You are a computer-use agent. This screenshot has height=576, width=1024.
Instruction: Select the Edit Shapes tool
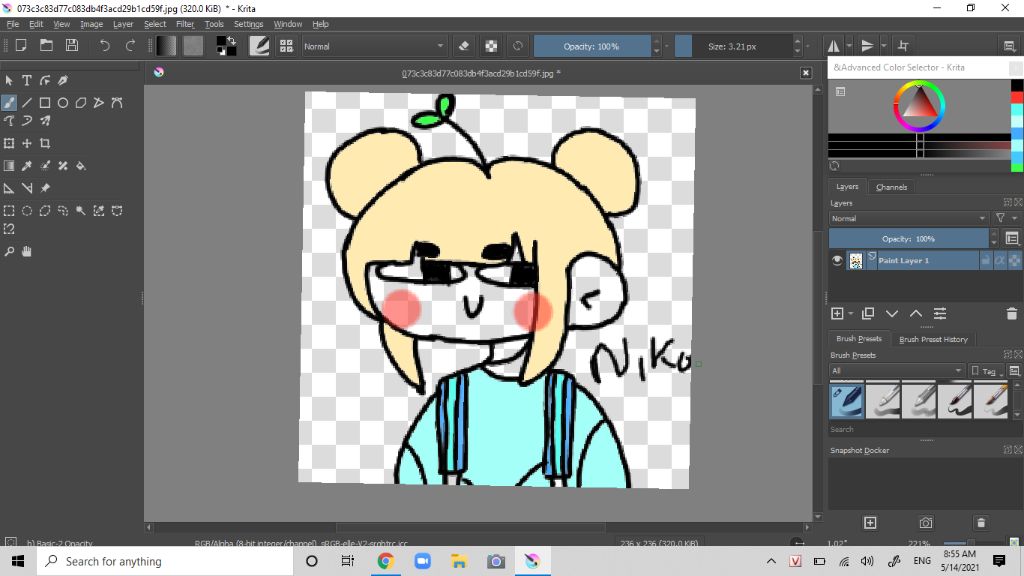(x=45, y=80)
